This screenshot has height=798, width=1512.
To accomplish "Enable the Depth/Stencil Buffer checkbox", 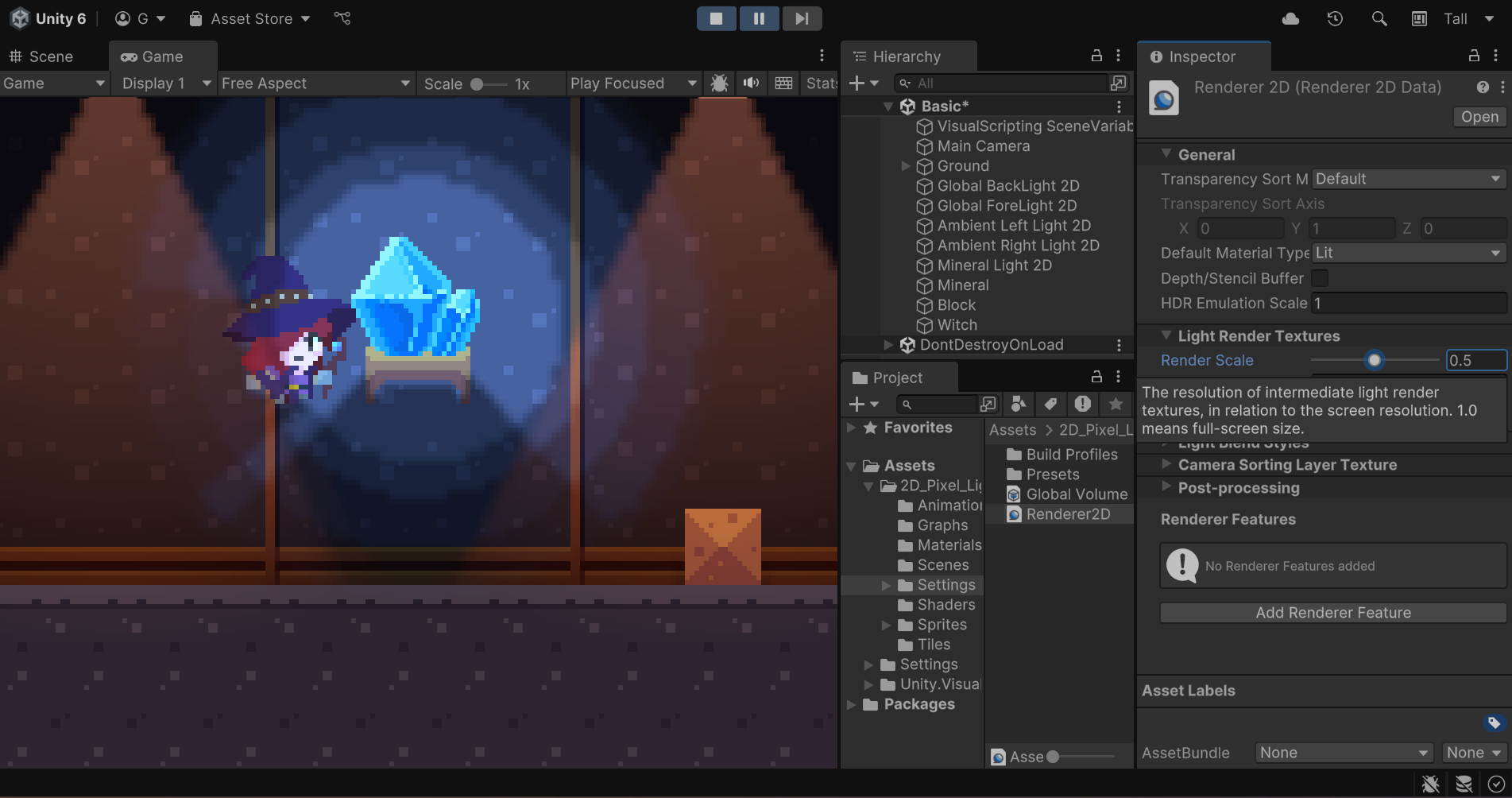I will coord(1320,278).
